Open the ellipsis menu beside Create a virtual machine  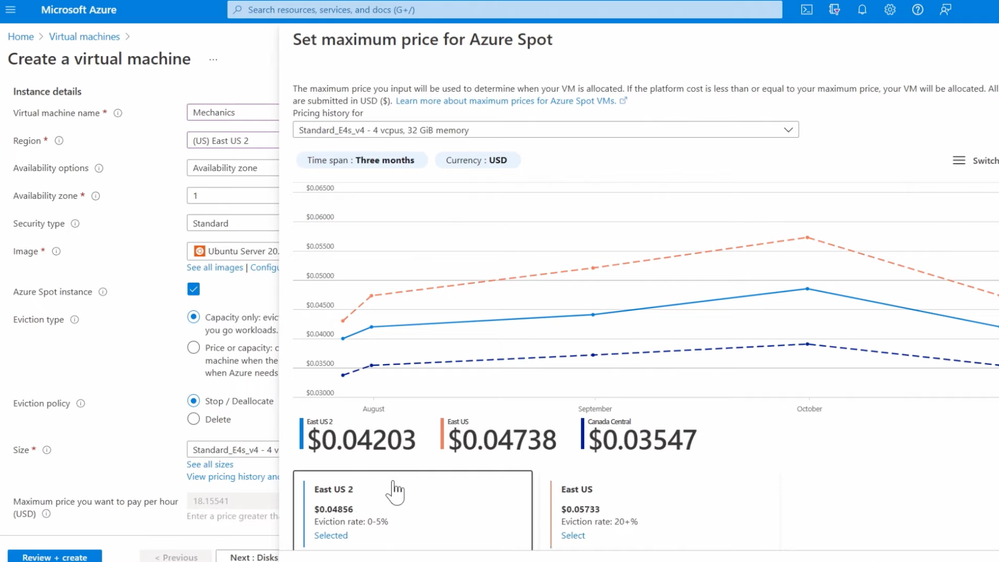[213, 59]
